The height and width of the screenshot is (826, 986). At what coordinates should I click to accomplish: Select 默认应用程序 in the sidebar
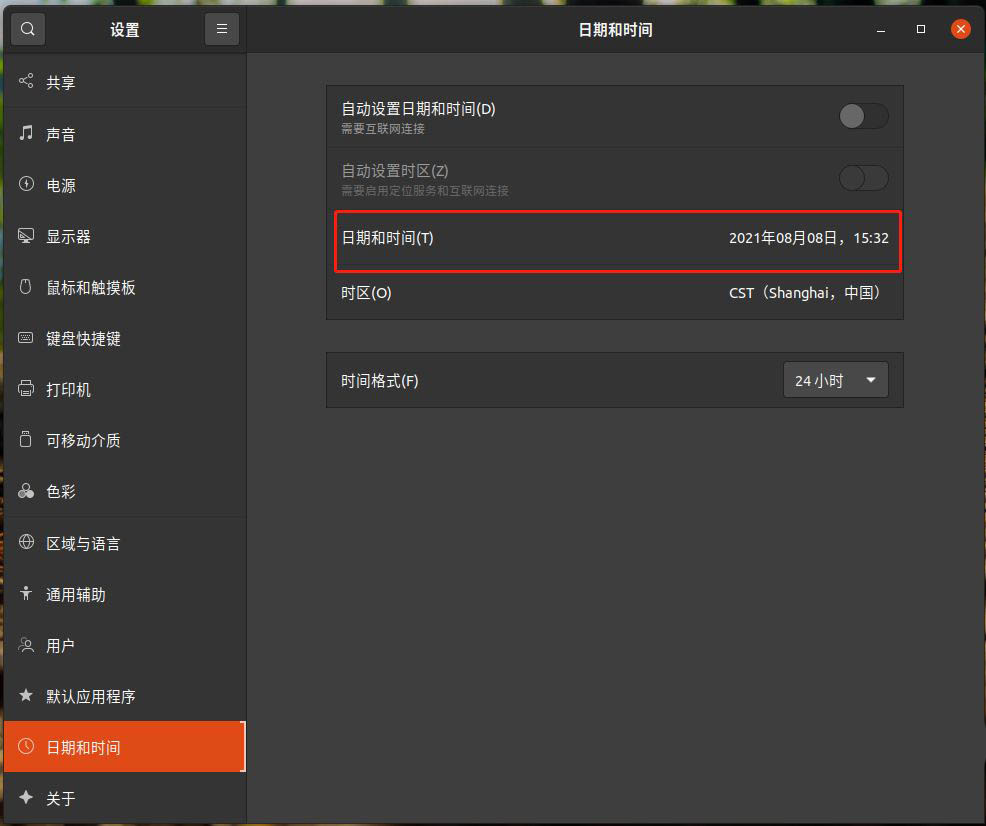(x=125, y=696)
